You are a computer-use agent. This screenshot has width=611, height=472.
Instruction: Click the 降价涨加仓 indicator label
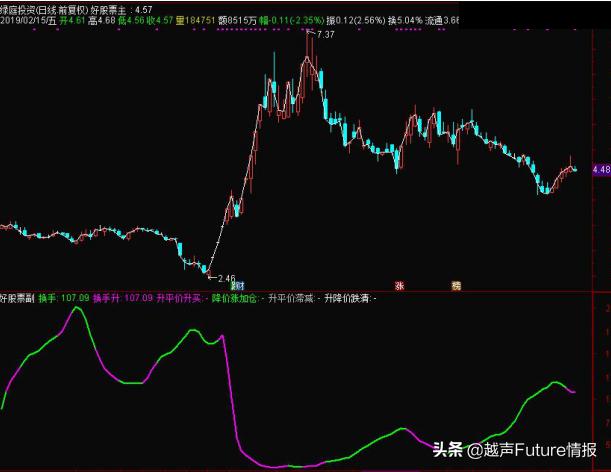(235, 299)
